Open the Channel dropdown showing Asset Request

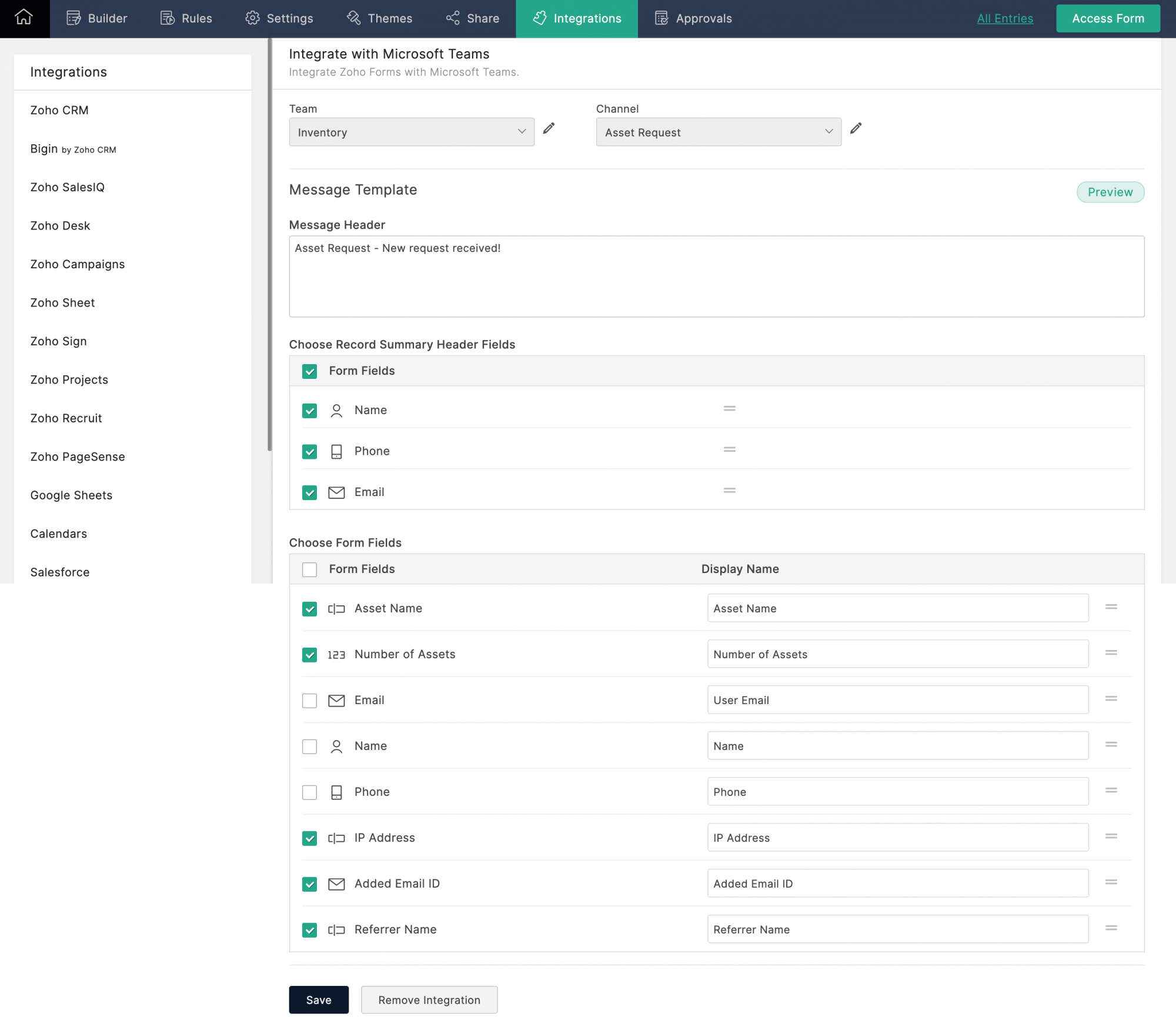point(719,132)
